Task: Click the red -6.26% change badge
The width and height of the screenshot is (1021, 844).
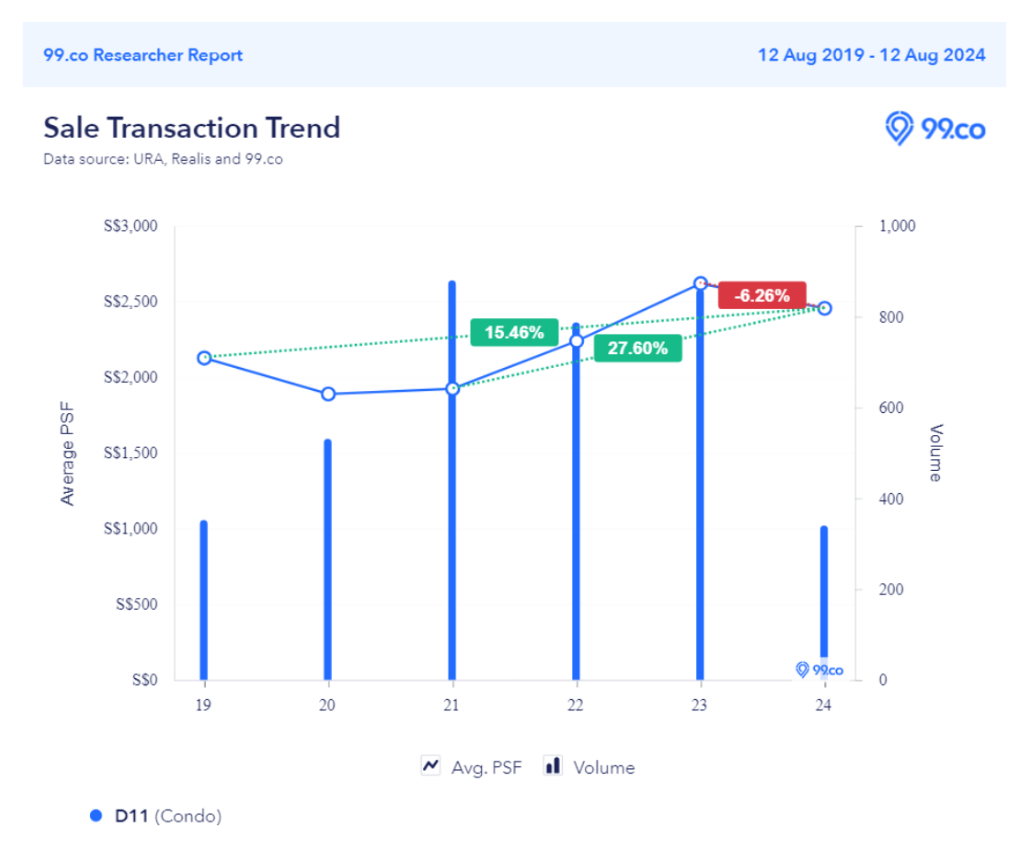Action: point(762,295)
